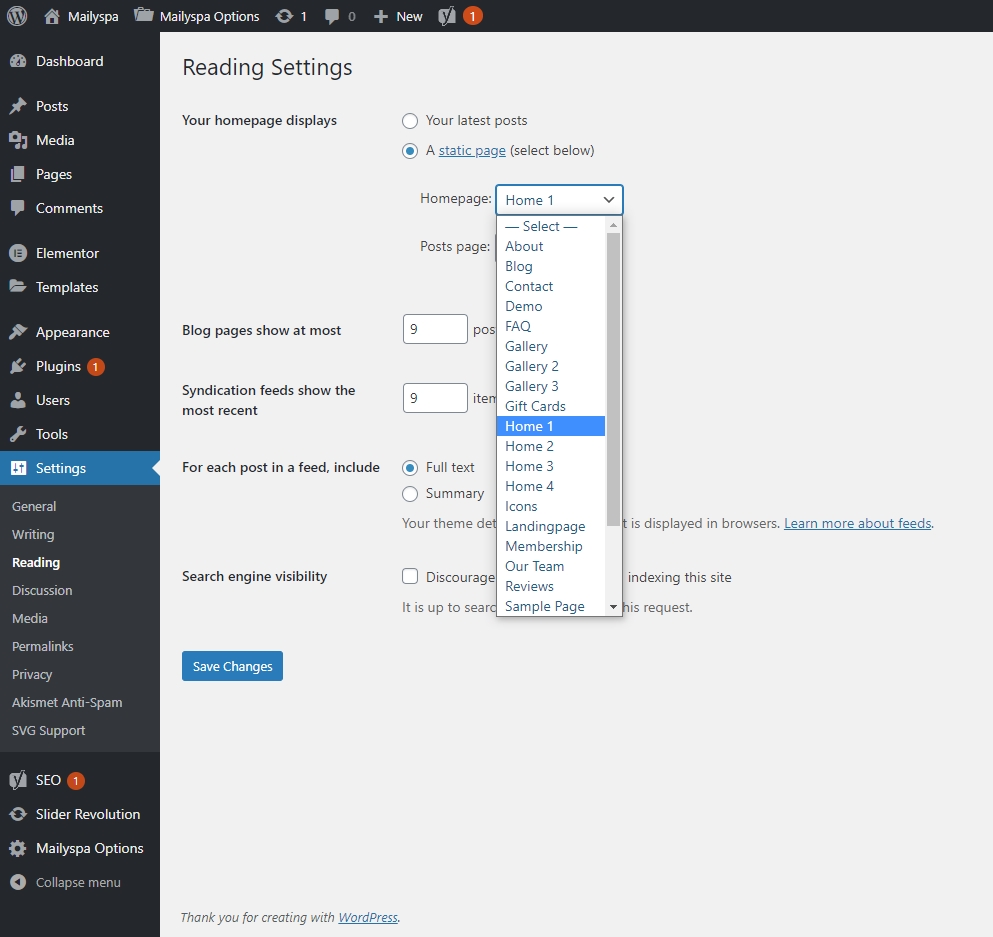
Task: Choose the Summary feed radio option
Action: tap(410, 494)
